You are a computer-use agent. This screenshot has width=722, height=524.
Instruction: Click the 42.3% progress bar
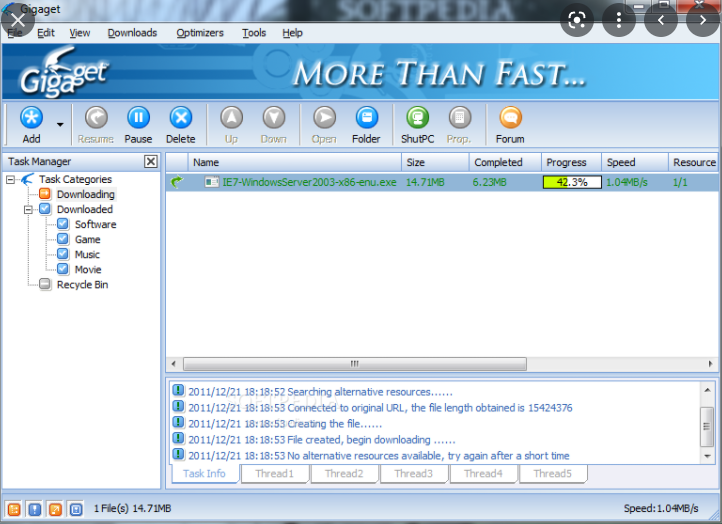pyautogui.click(x=572, y=182)
